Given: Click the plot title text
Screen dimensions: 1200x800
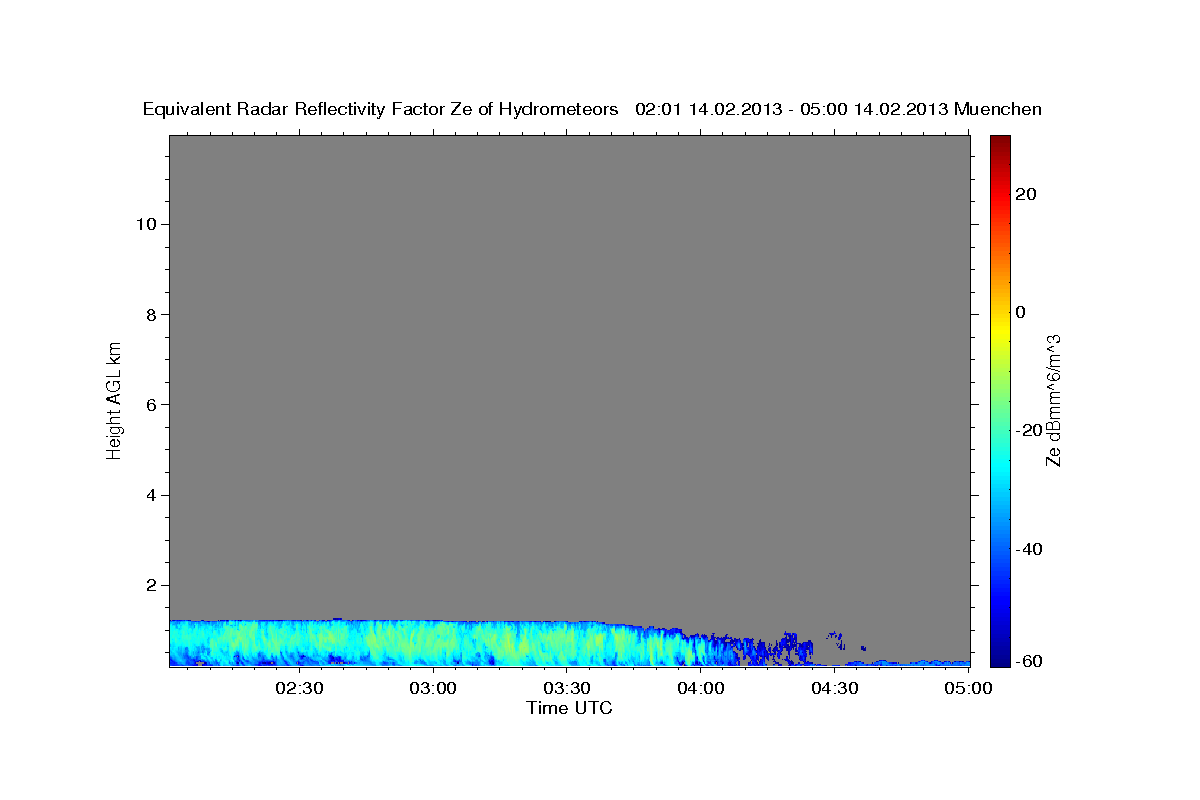Looking at the screenshot, I should click(x=592, y=109).
